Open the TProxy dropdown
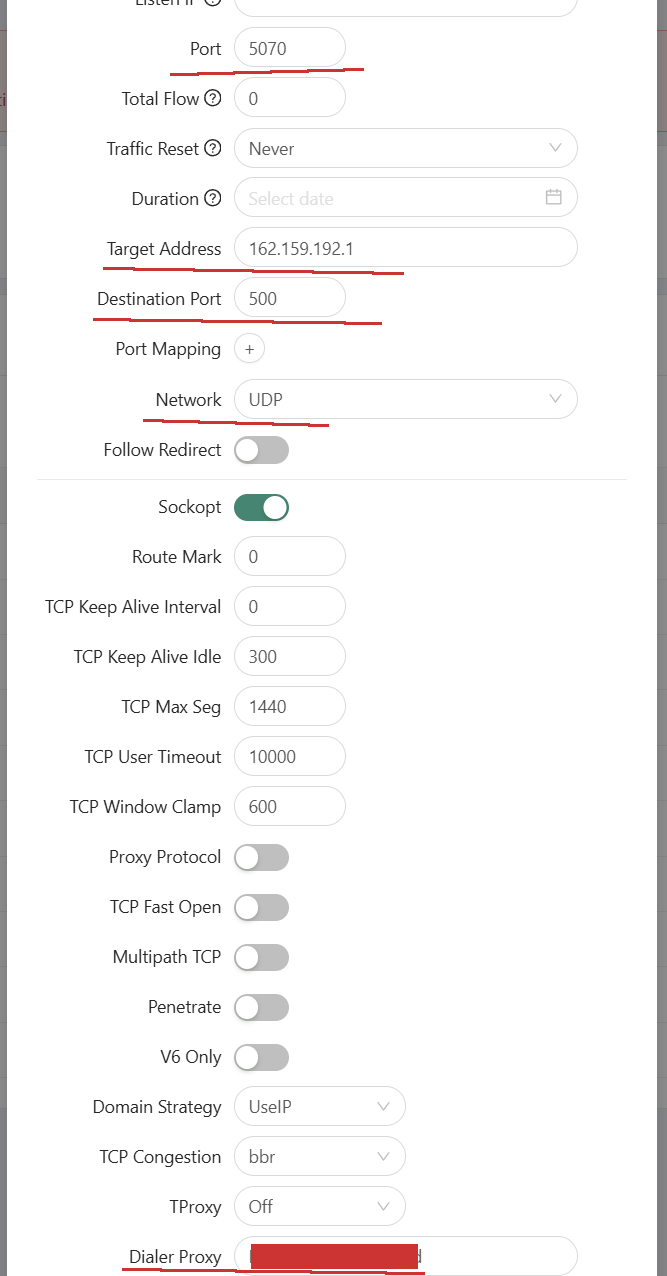This screenshot has height=1276, width=667. click(319, 1207)
